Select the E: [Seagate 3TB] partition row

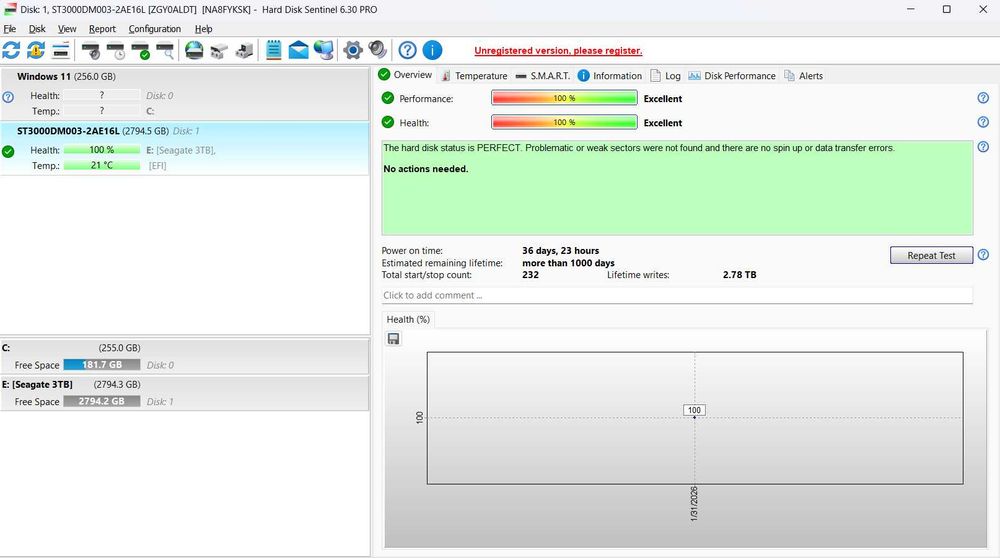click(184, 393)
